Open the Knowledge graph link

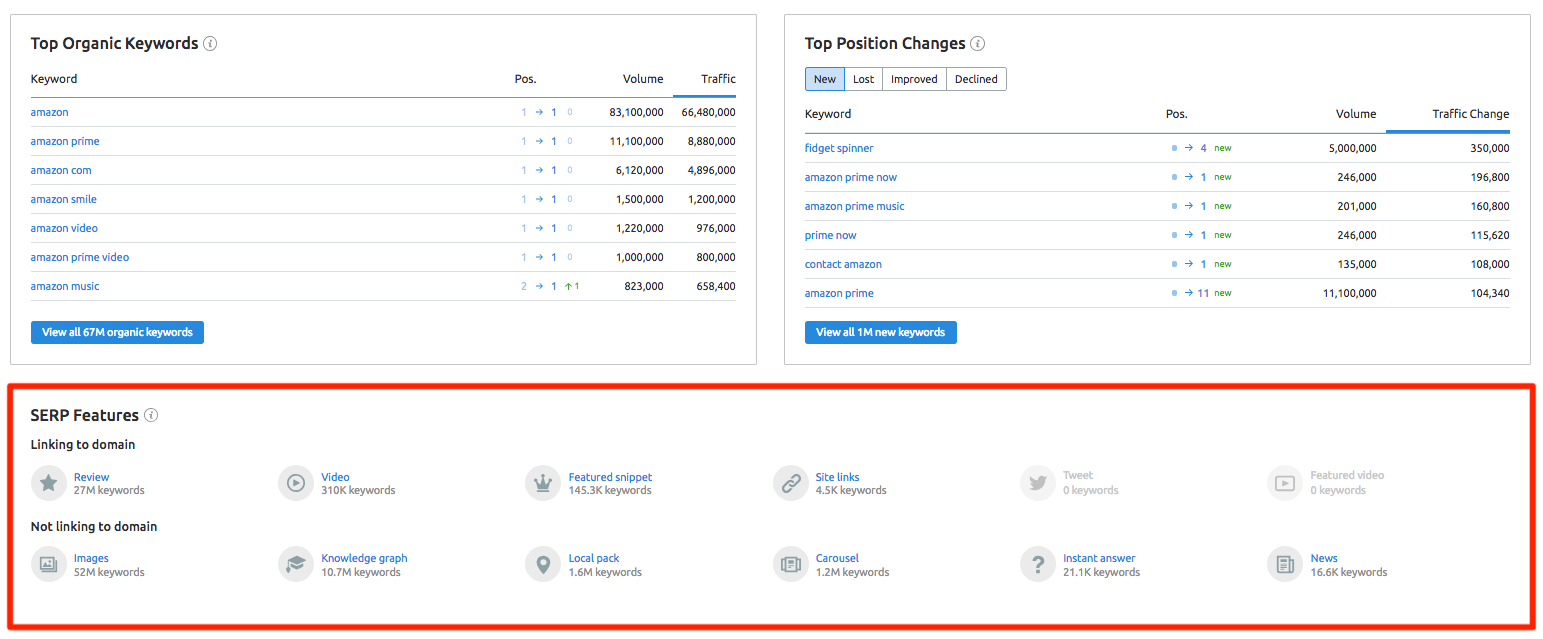(364, 558)
